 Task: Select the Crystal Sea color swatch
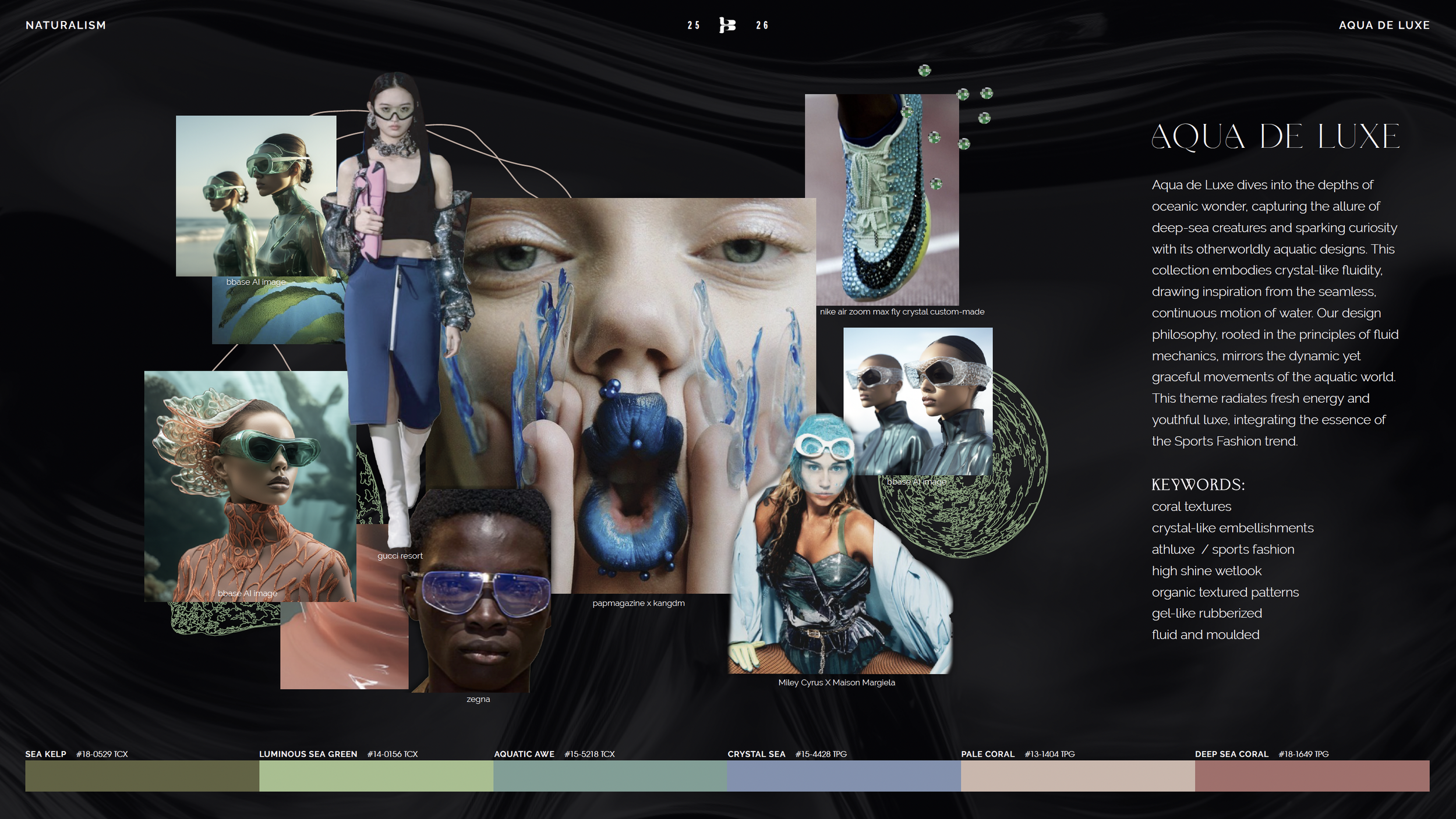click(844, 775)
